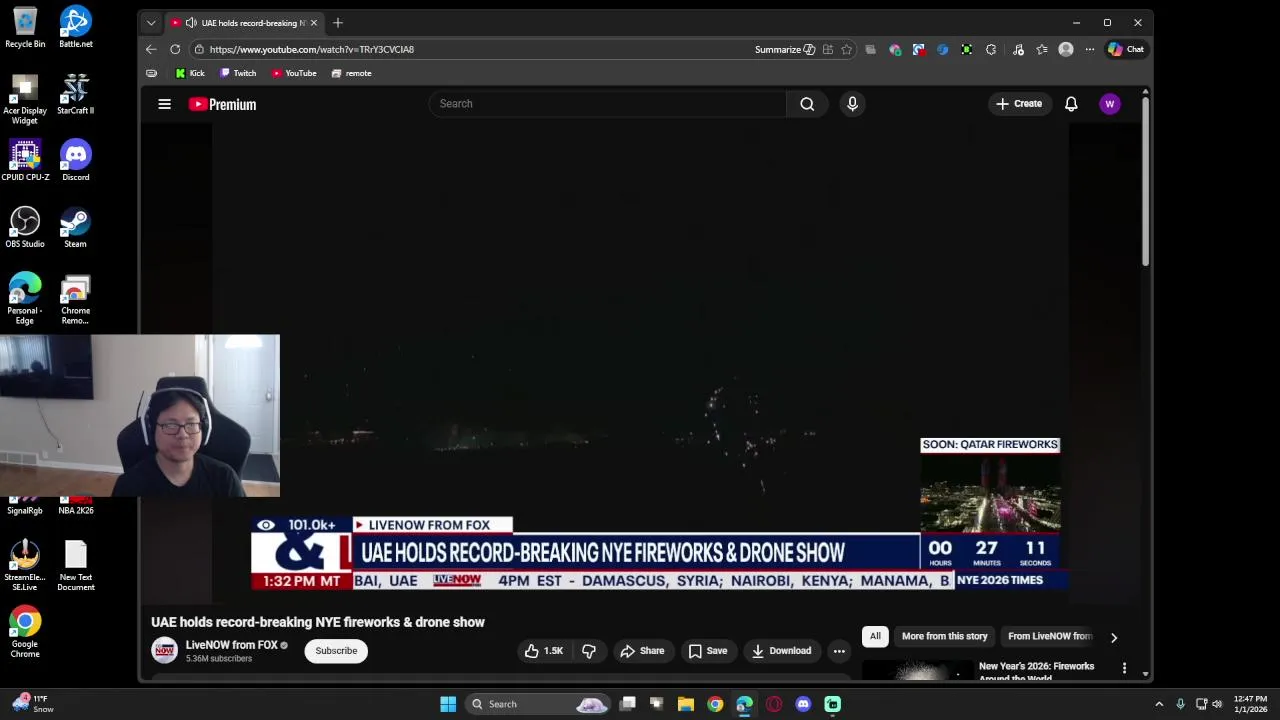Select OBS Studio desktop icon
The image size is (1280, 720).
(25, 227)
